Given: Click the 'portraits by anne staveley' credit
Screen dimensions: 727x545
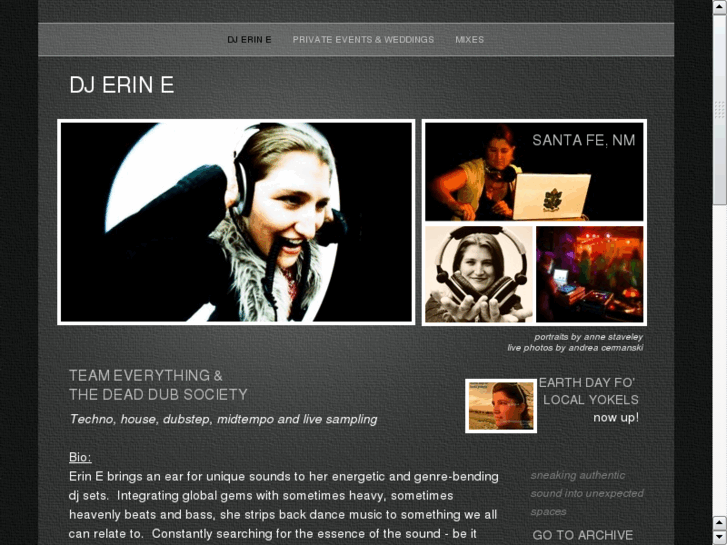Looking at the screenshot, I should pyautogui.click(x=588, y=337).
